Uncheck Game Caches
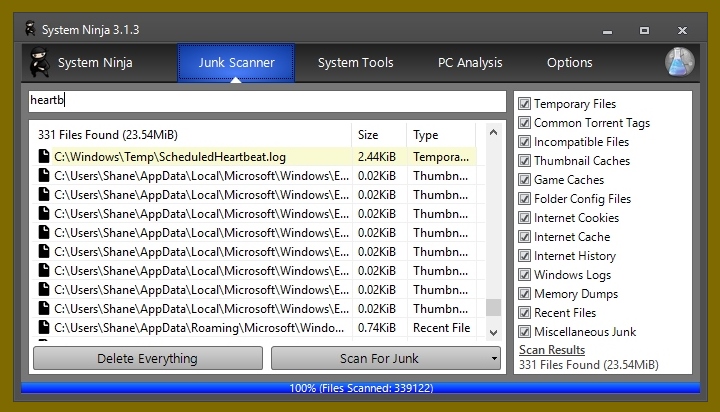The image size is (720, 412). [524, 180]
